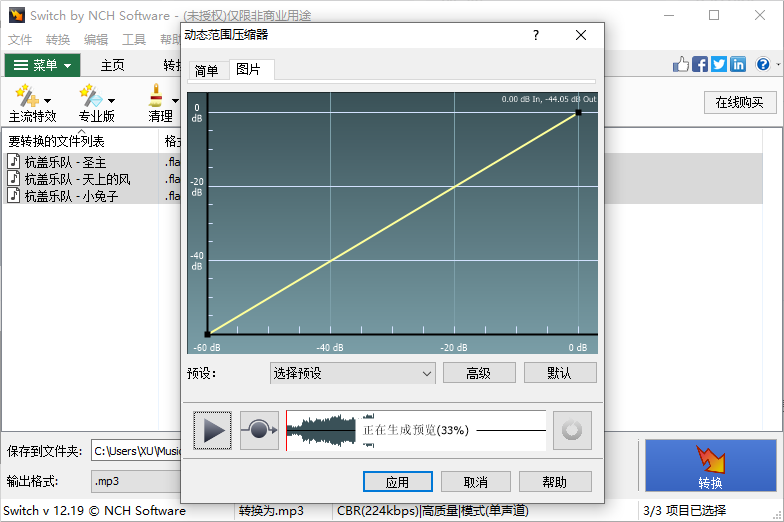
Task: Click the 高级 button
Action: (479, 373)
